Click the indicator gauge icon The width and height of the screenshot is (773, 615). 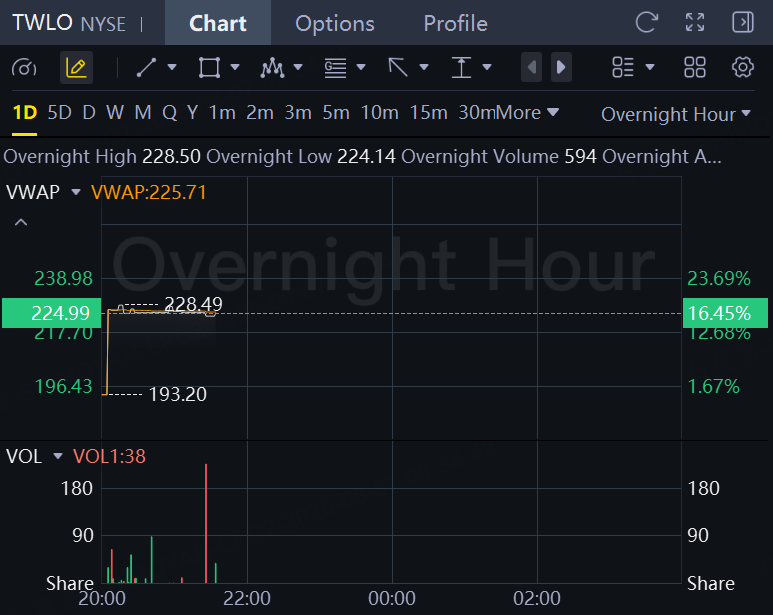[24, 68]
